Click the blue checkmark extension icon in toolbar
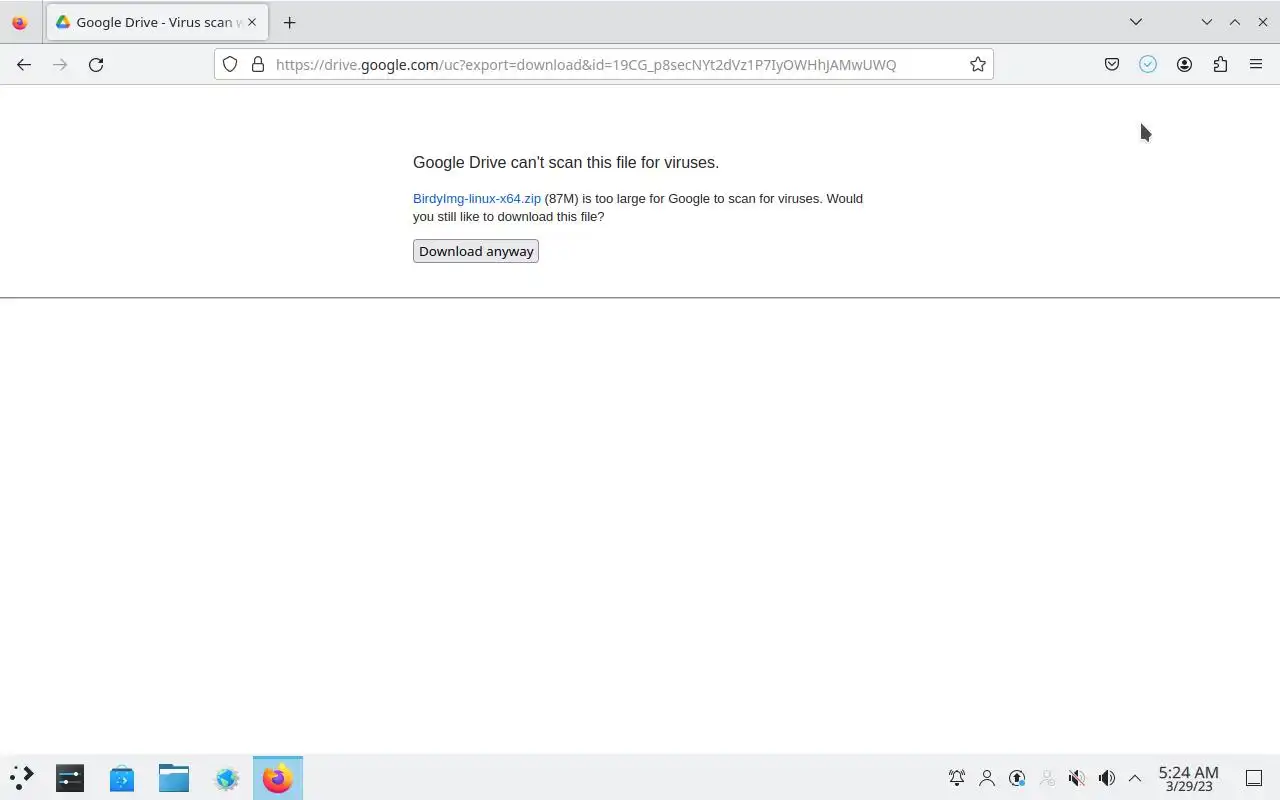Image resolution: width=1280 pixels, height=800 pixels. click(1148, 64)
